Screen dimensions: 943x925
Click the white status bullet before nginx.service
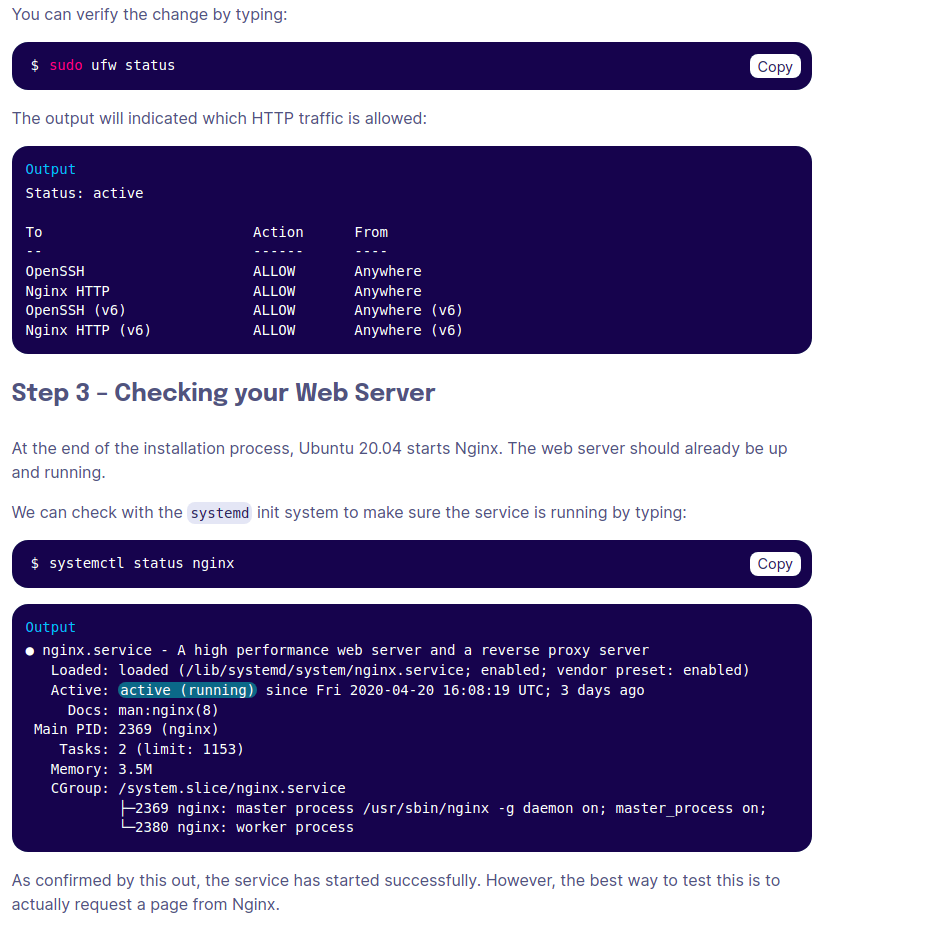30,651
